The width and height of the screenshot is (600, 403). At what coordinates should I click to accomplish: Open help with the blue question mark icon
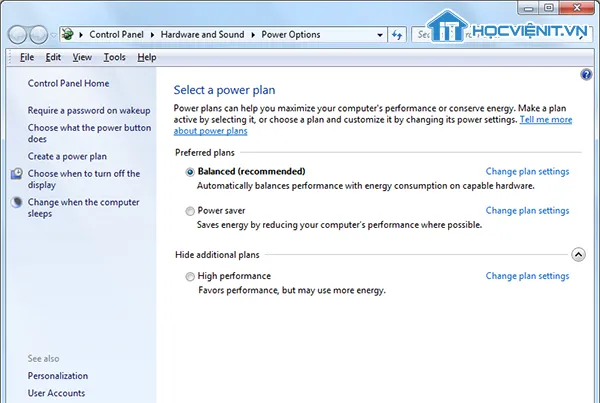pos(586,75)
